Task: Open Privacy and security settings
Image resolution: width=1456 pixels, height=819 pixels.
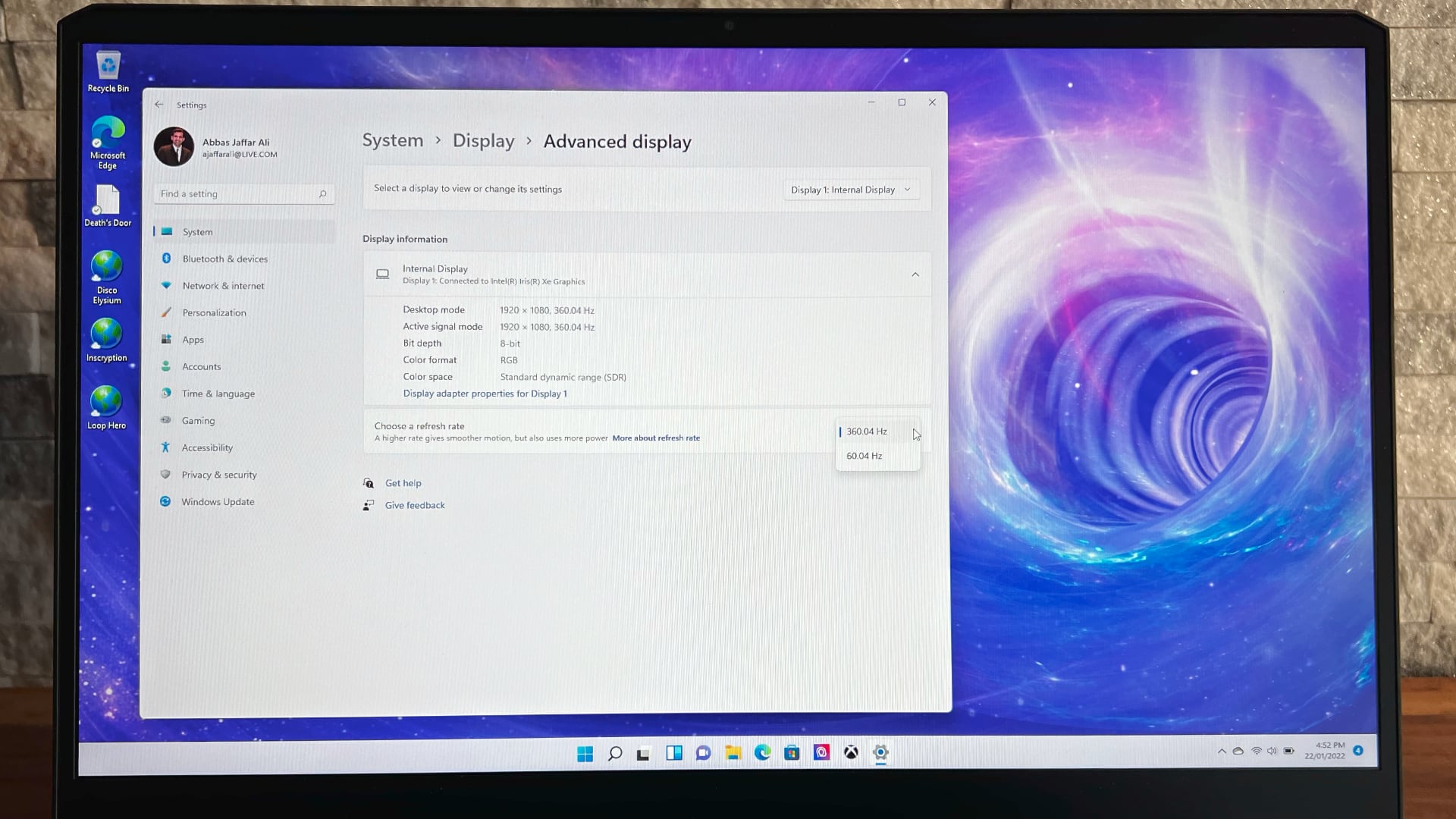Action: coord(219,474)
